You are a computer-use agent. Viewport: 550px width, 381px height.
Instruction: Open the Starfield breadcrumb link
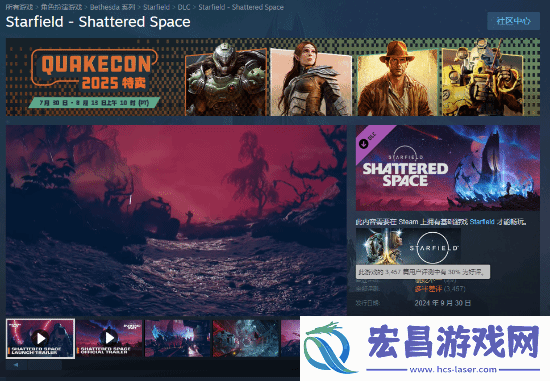click(156, 7)
